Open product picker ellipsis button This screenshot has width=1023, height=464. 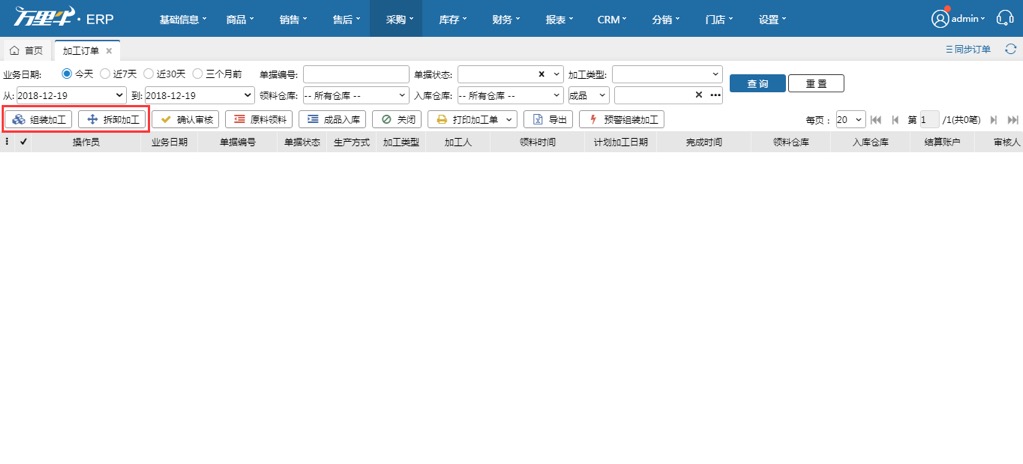714,95
